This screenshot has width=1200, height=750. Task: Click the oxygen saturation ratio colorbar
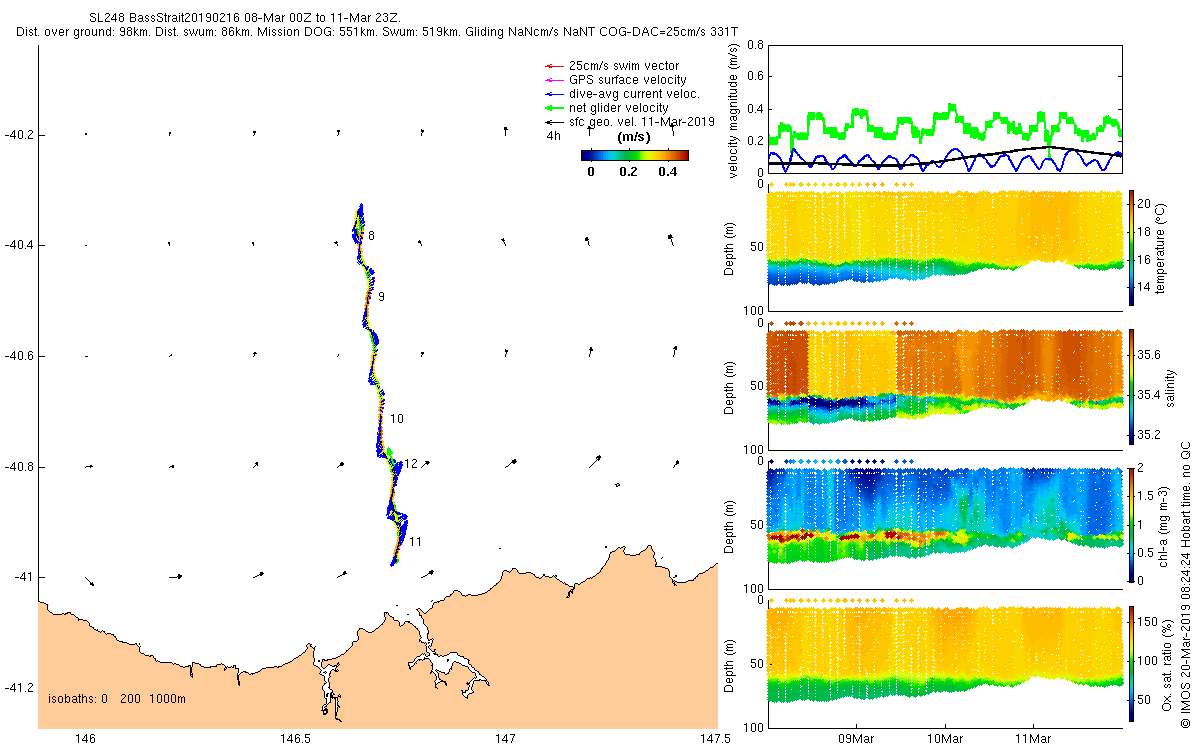[x=1131, y=664]
